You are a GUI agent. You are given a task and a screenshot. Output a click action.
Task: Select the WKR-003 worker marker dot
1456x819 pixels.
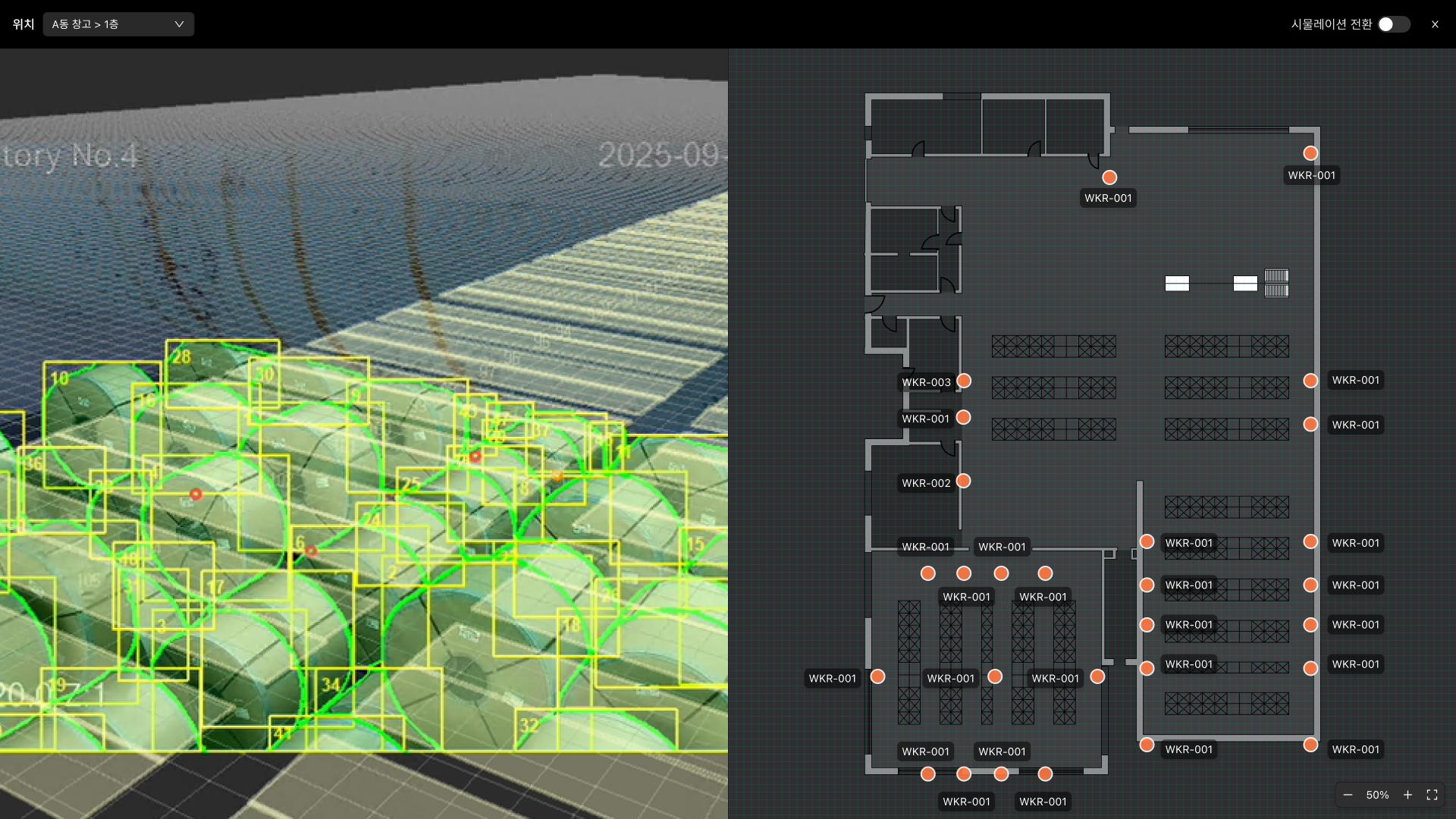click(x=964, y=381)
